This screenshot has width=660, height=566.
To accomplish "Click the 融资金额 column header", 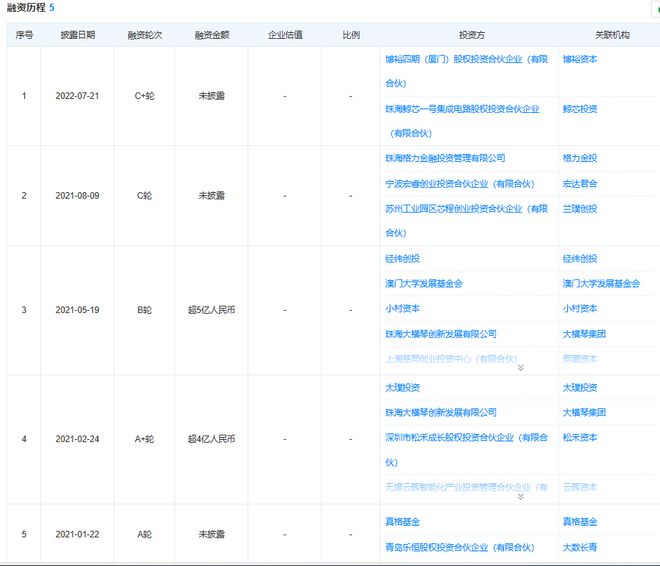I will pos(211,35).
